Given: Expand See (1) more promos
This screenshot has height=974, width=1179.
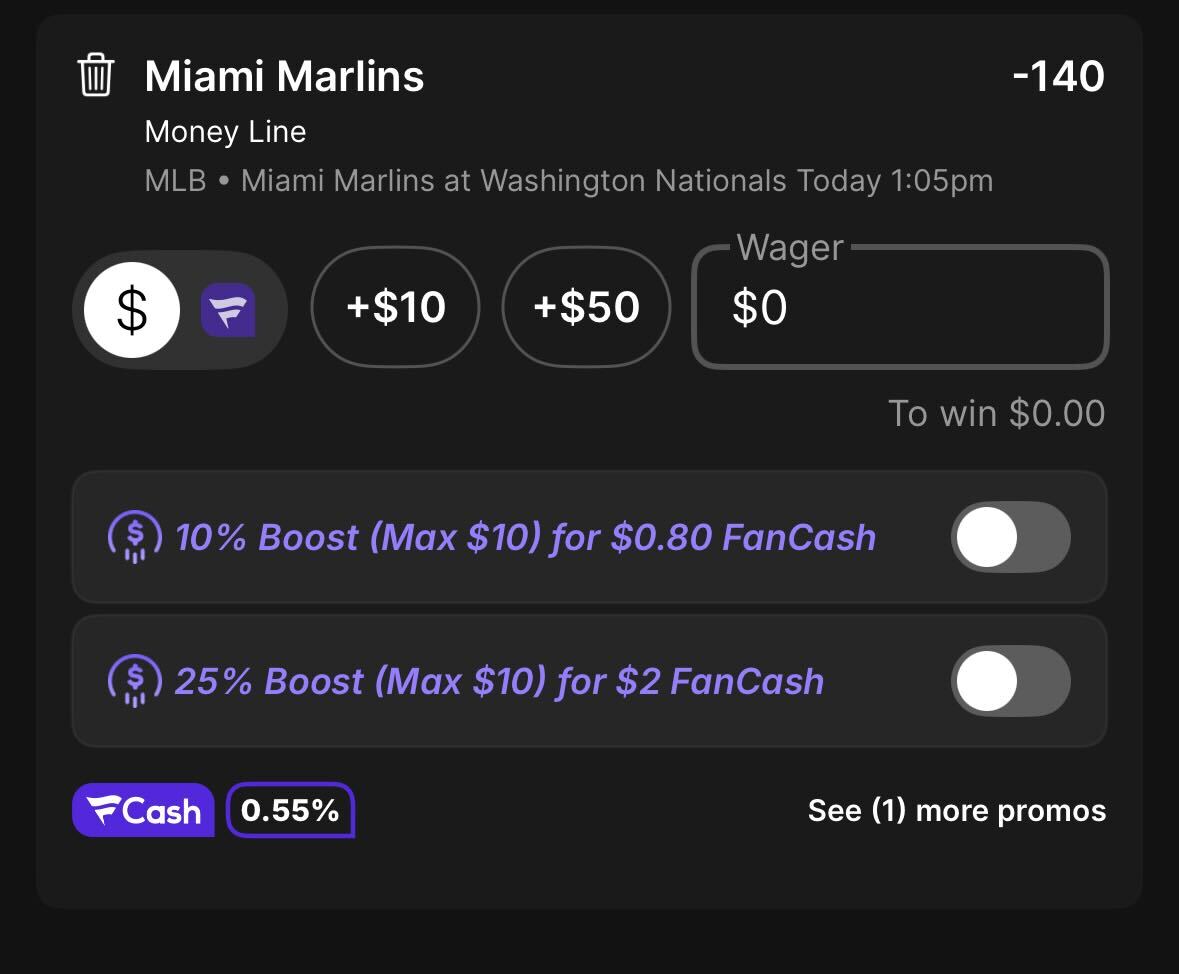Looking at the screenshot, I should 956,811.
